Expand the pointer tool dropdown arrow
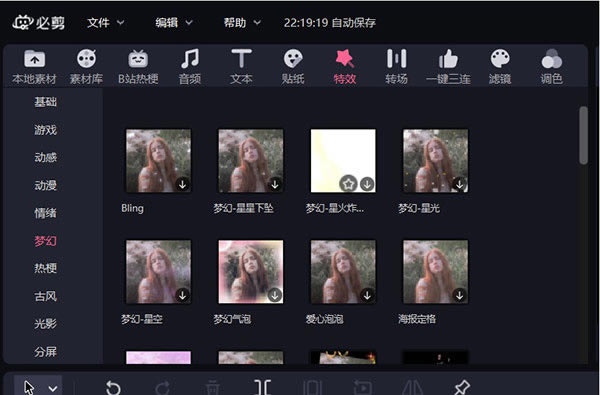Image resolution: width=600 pixels, height=395 pixels. pyautogui.click(x=53, y=389)
